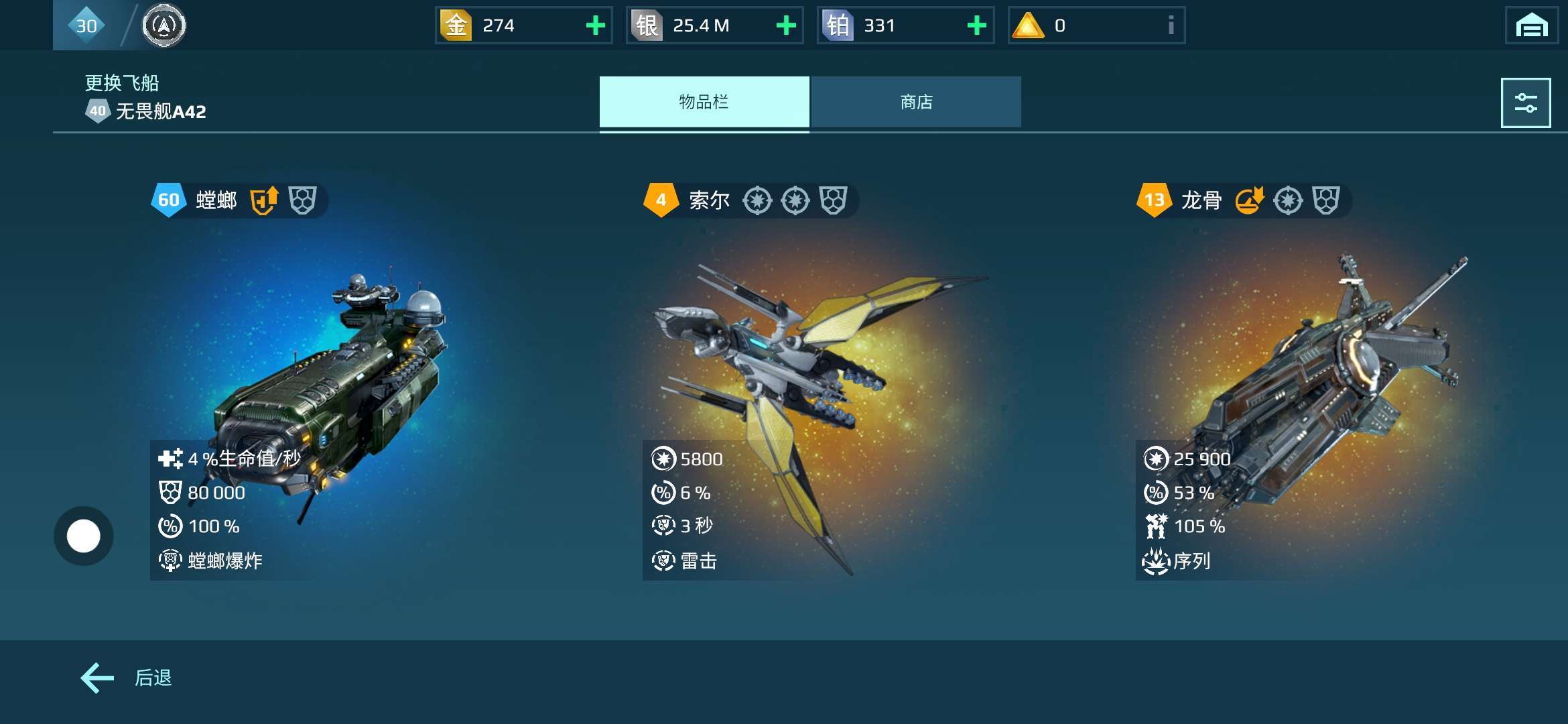The height and width of the screenshot is (724, 1568).
Task: Tap the level 30 diamond badge
Action: pos(86,25)
